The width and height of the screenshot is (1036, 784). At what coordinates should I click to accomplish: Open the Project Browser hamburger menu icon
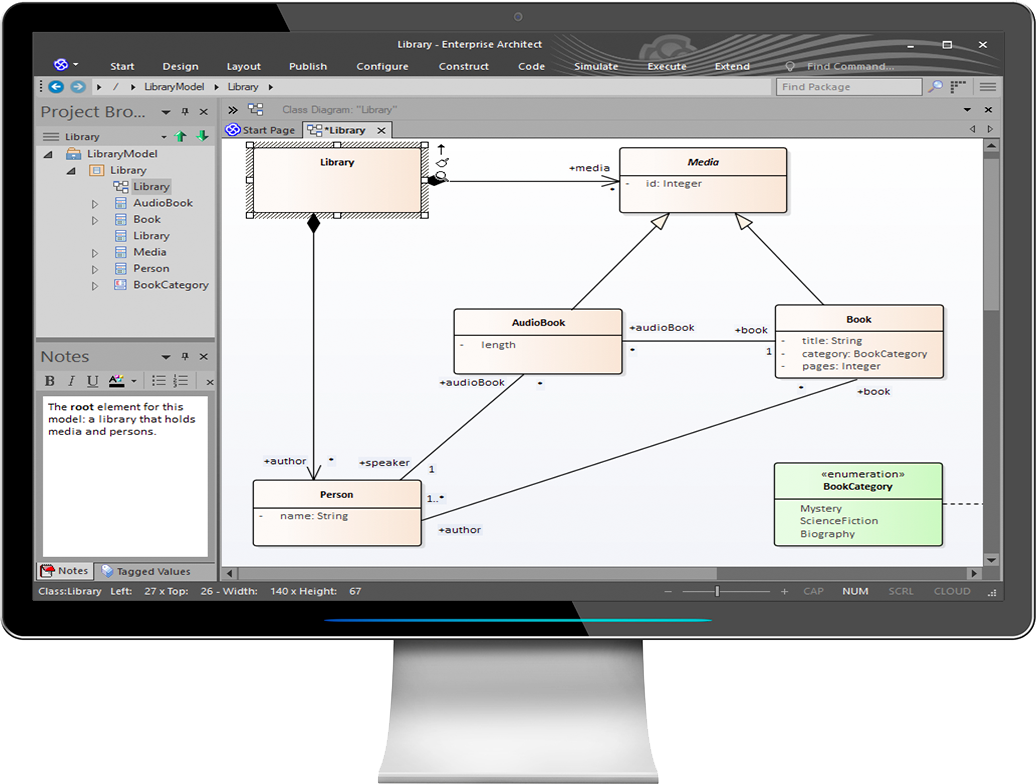coord(51,136)
